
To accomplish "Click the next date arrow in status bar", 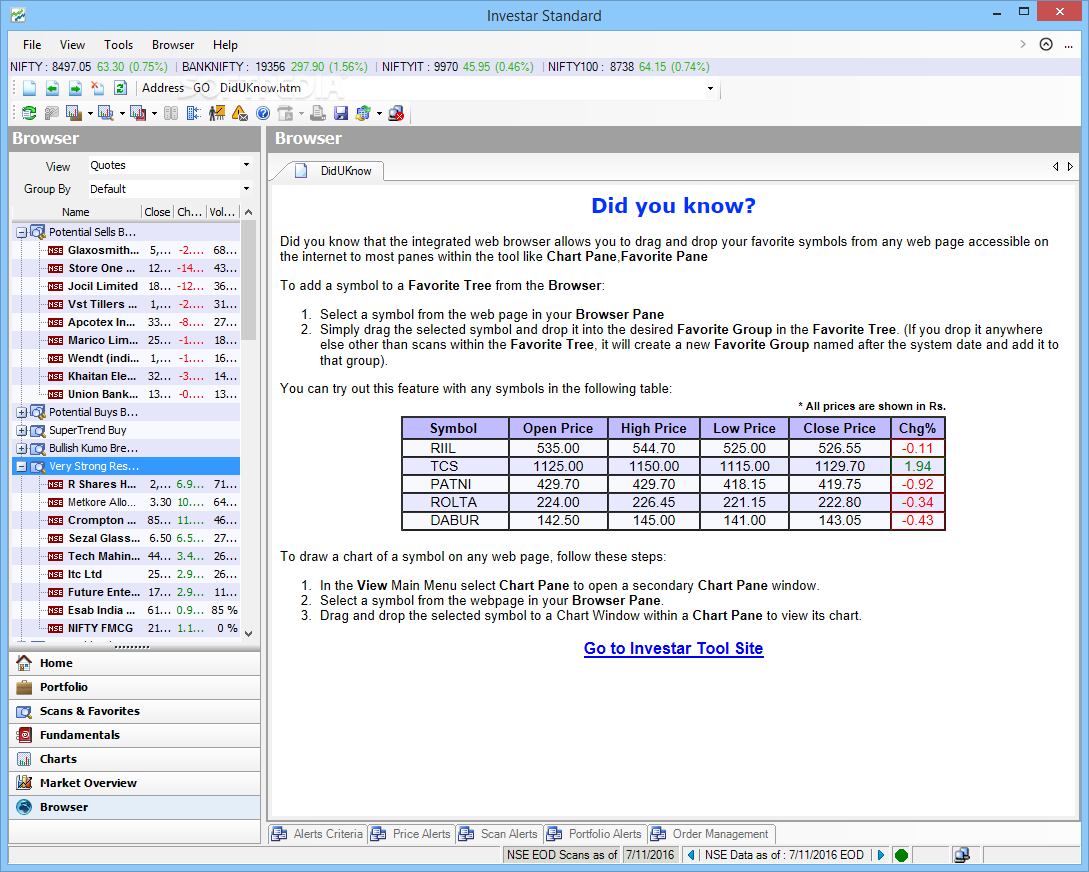I will click(881, 855).
